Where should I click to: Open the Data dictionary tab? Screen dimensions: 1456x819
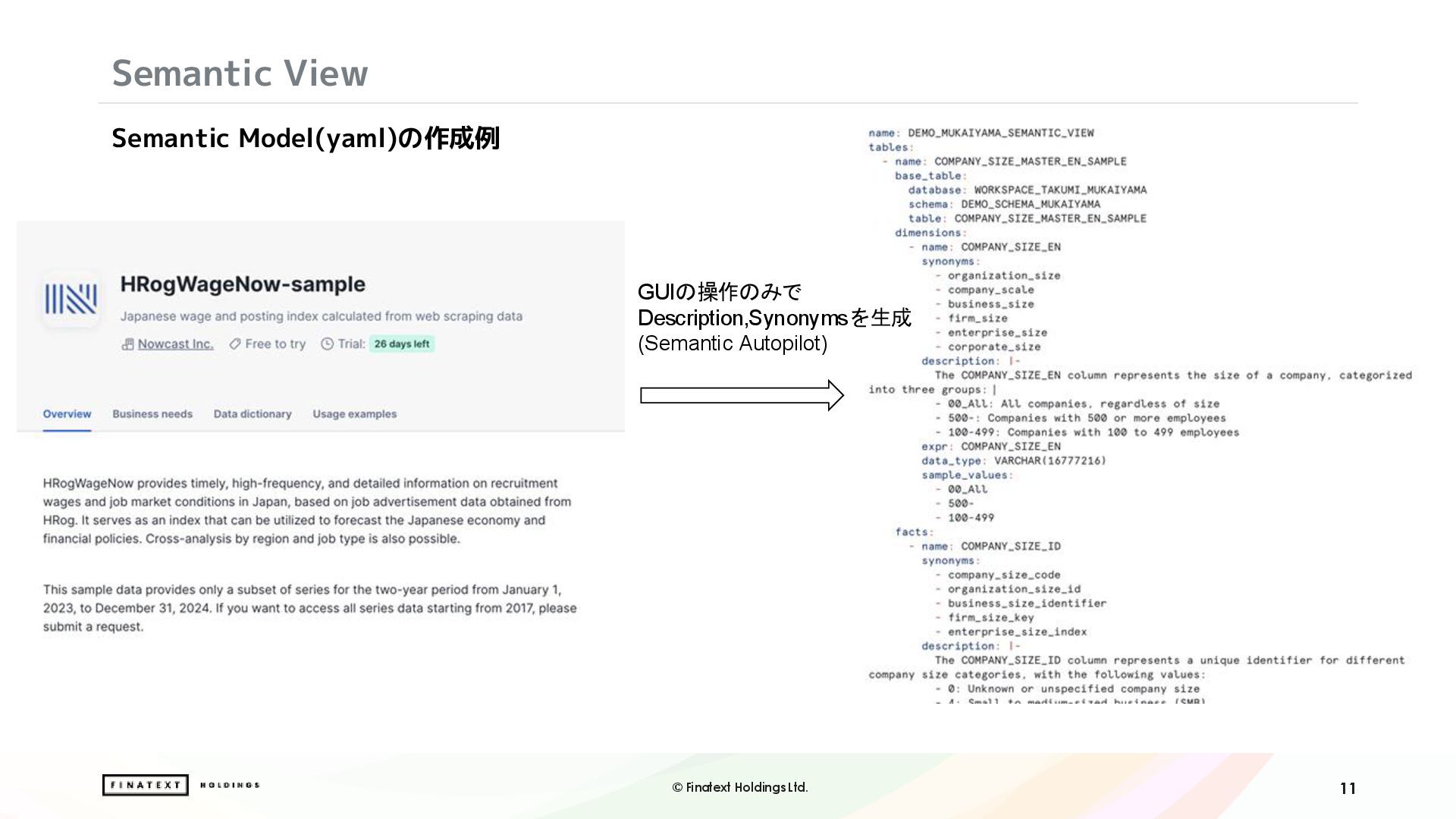(253, 414)
